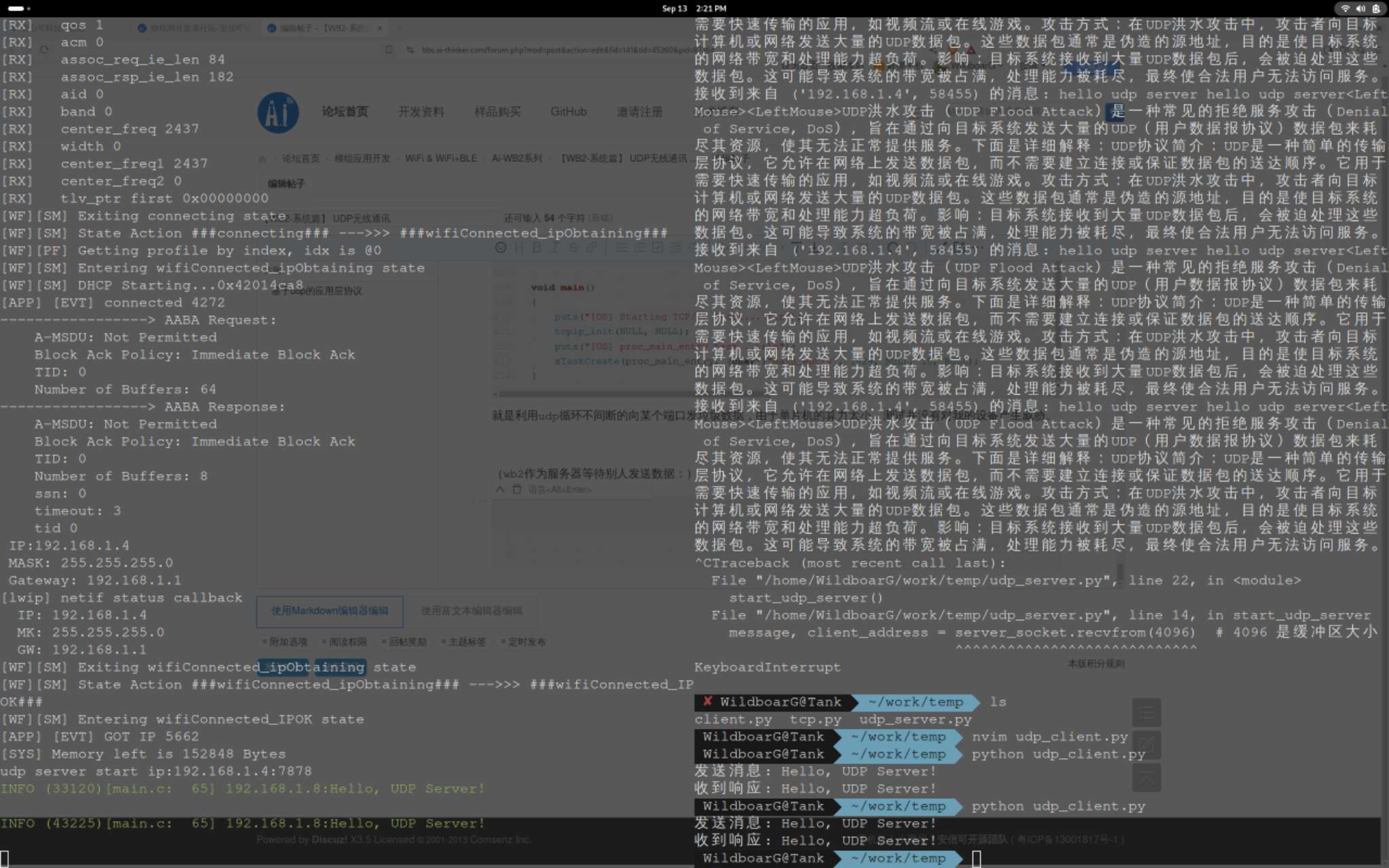Click the breadcrumb home icon
1389x868 pixels.
coord(262,159)
